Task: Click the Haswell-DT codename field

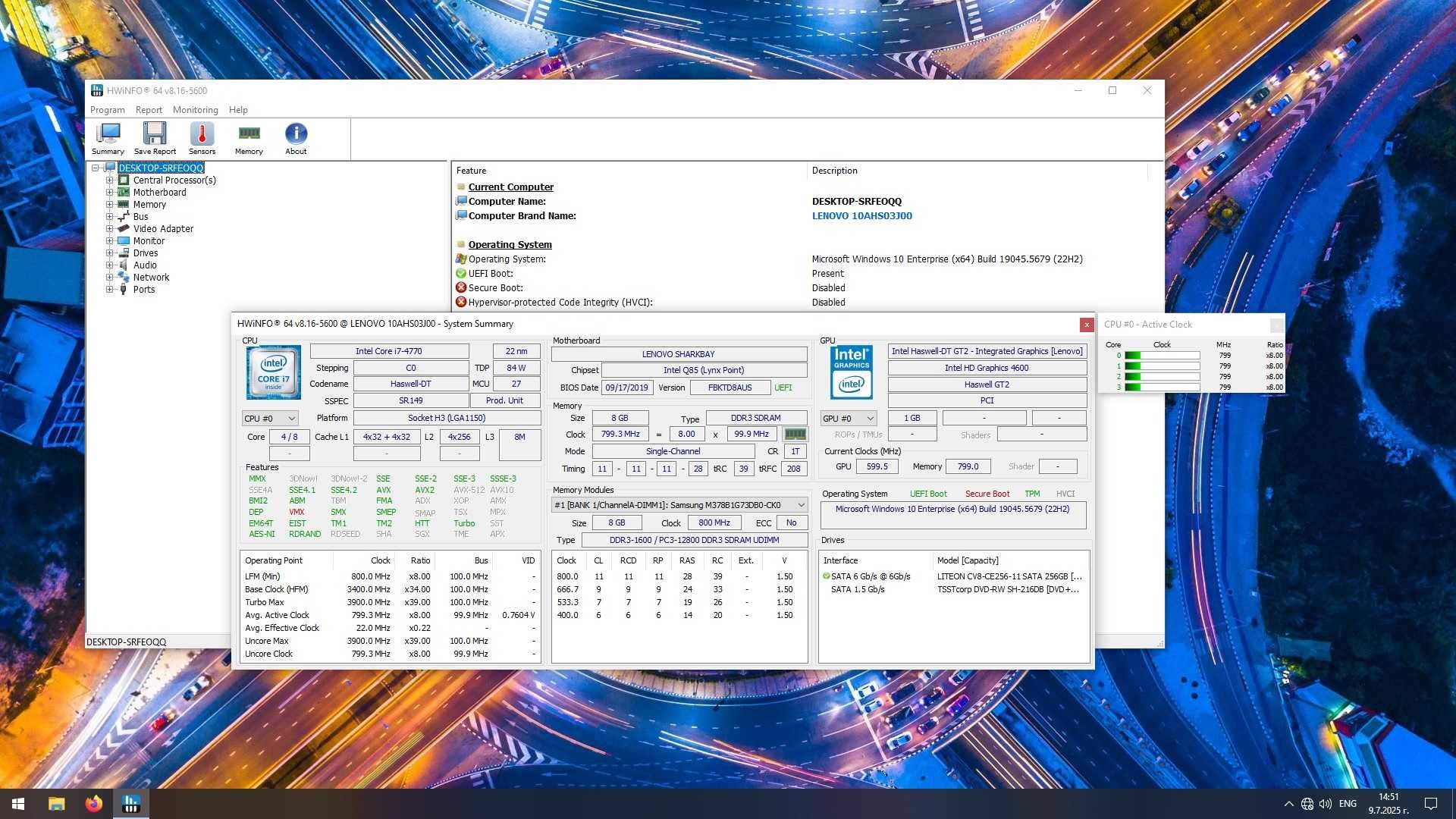Action: tap(411, 384)
